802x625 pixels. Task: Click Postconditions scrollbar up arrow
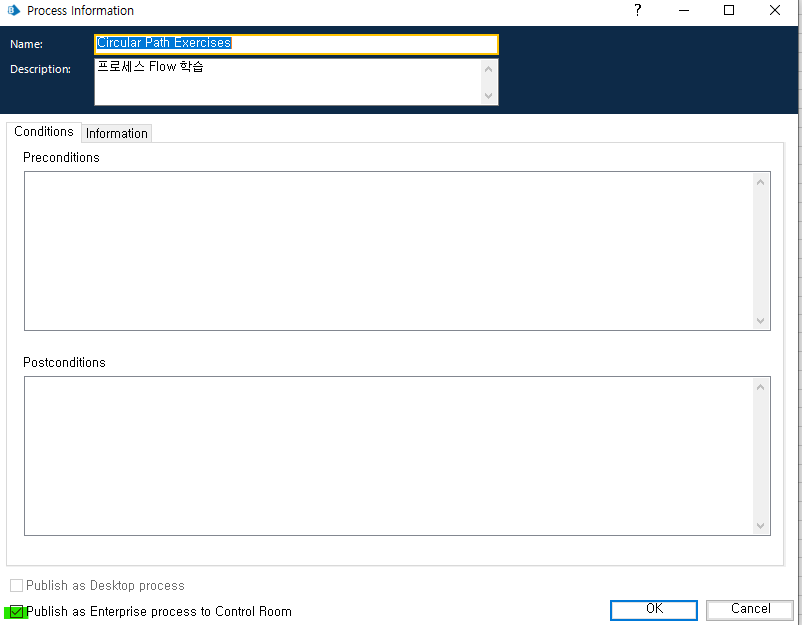tap(761, 387)
